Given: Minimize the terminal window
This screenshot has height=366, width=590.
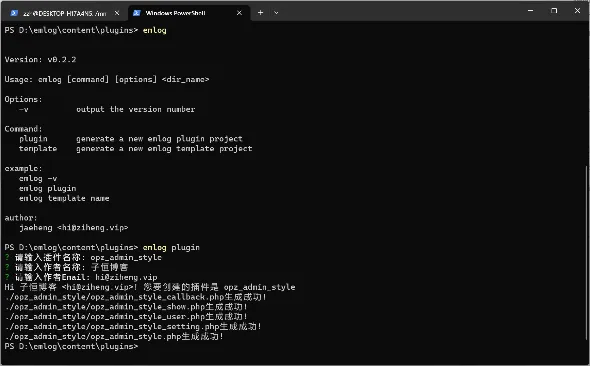Looking at the screenshot, I should [531, 11].
